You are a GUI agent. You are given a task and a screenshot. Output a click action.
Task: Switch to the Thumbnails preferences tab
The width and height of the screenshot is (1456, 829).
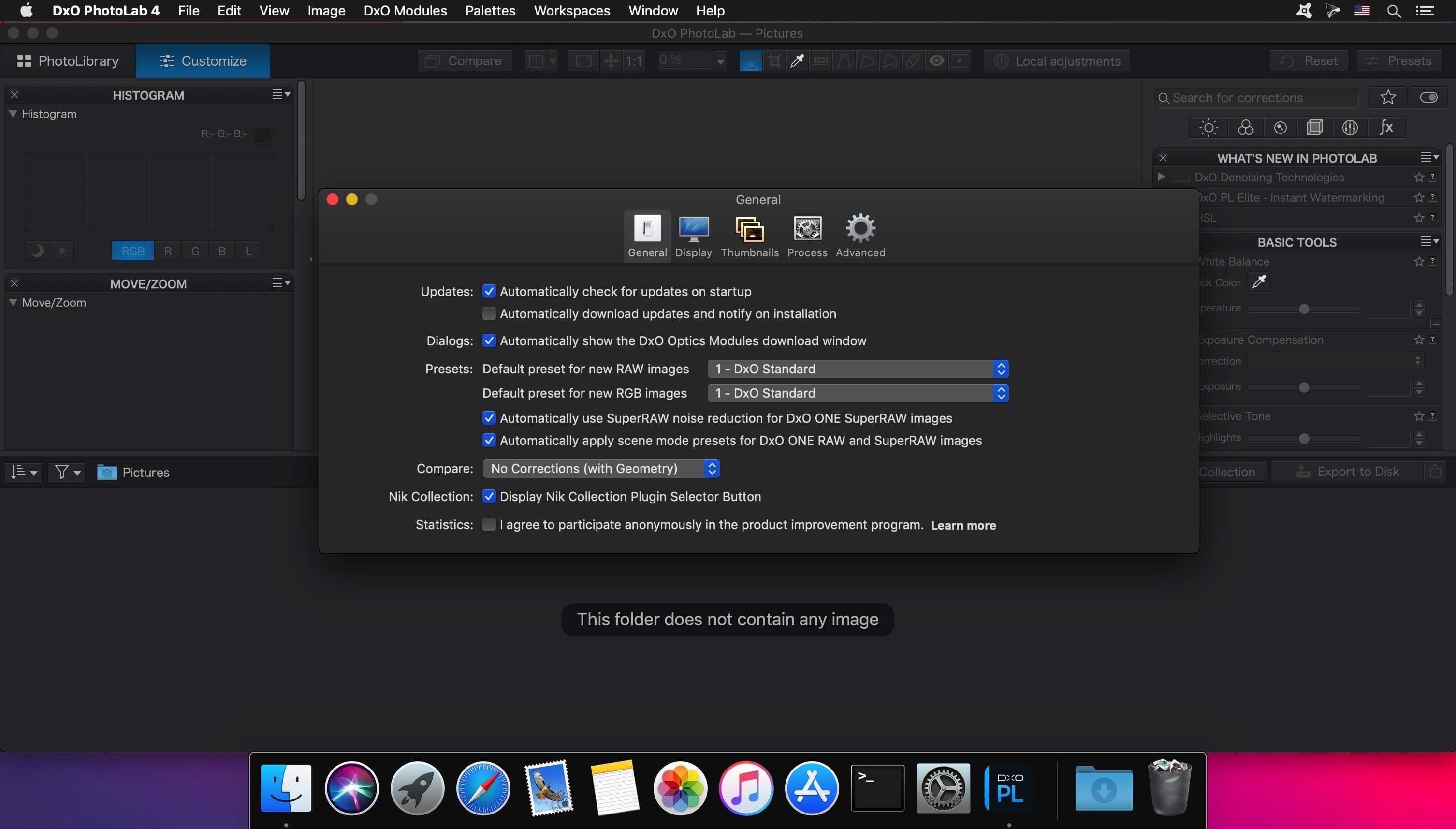click(x=749, y=236)
